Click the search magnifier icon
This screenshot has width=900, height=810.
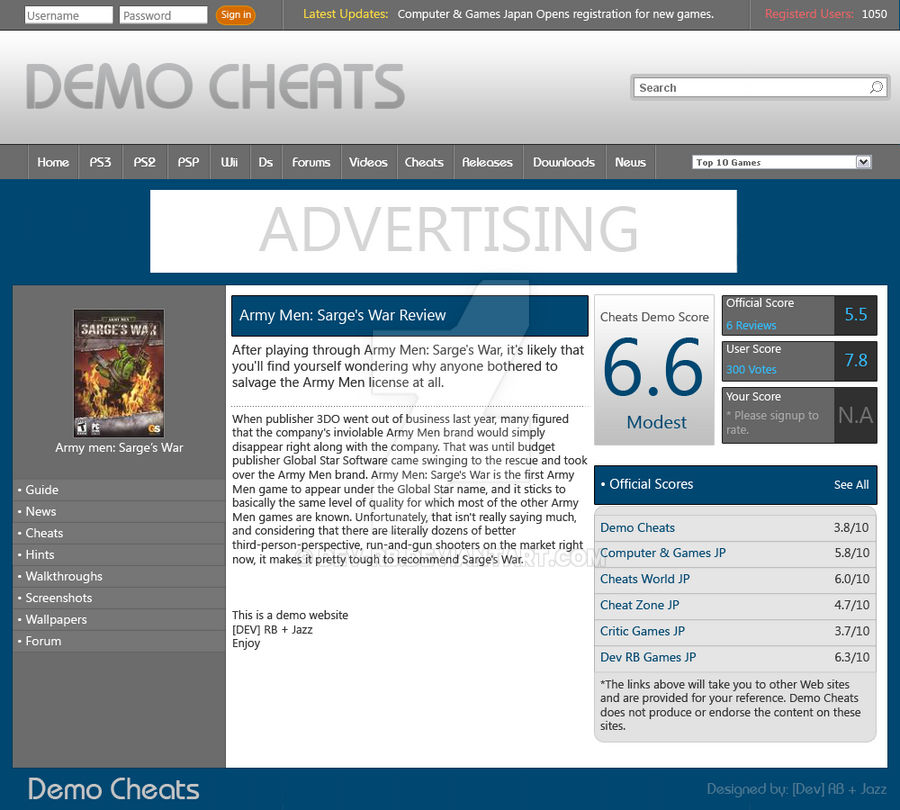[876, 87]
